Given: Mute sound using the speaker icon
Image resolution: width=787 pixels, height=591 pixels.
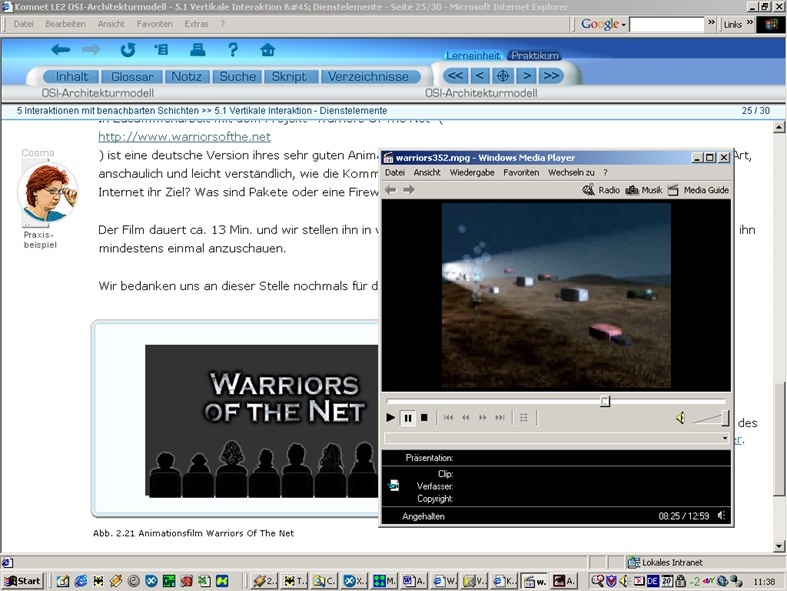Looking at the screenshot, I should click(680, 418).
